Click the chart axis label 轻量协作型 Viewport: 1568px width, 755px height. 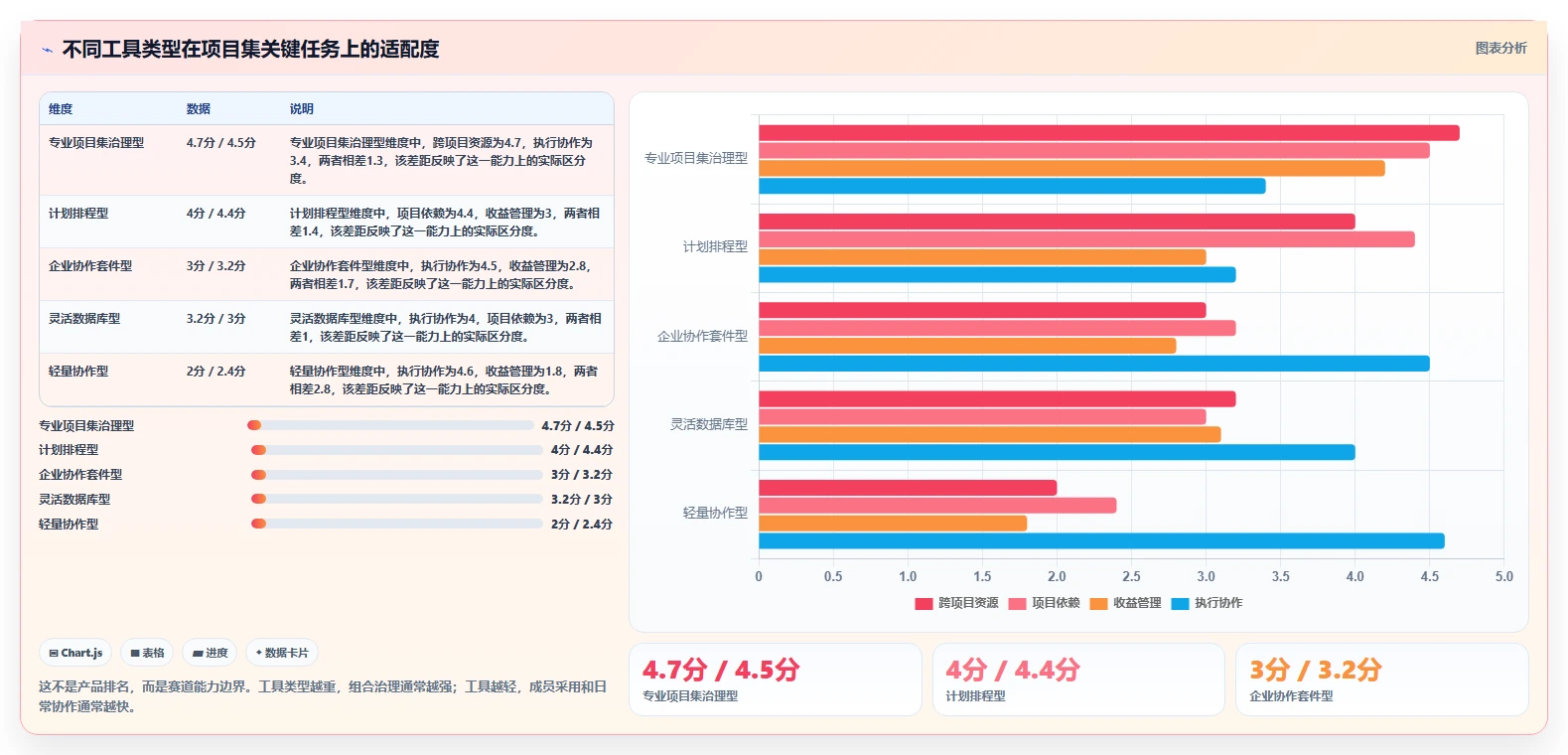[x=715, y=513]
